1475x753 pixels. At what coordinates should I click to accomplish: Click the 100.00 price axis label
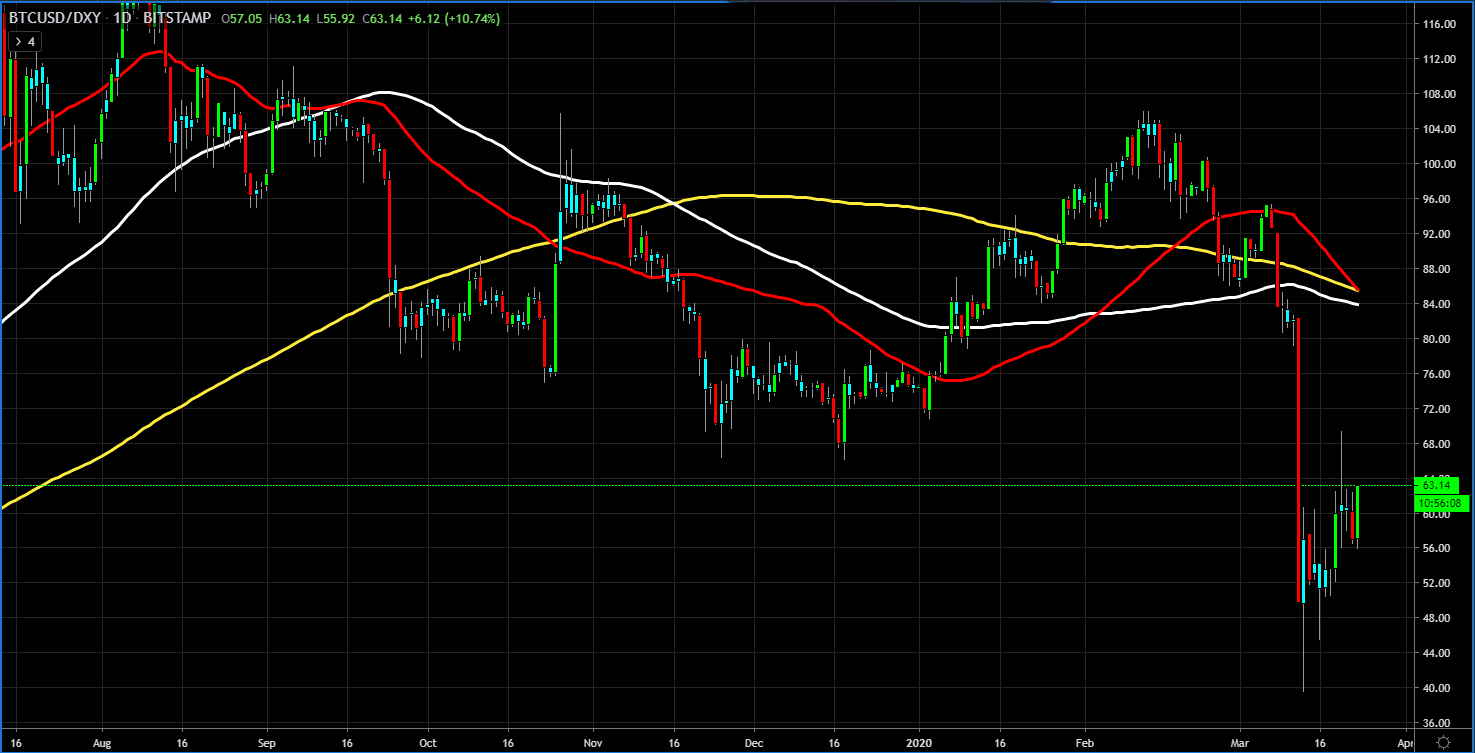[1437, 164]
